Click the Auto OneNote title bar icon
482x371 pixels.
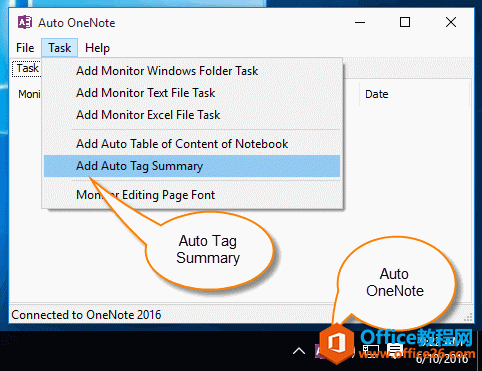(x=25, y=22)
